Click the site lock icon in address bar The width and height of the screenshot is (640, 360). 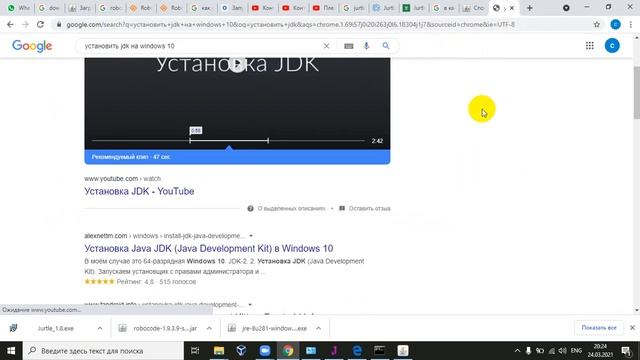click(x=59, y=24)
